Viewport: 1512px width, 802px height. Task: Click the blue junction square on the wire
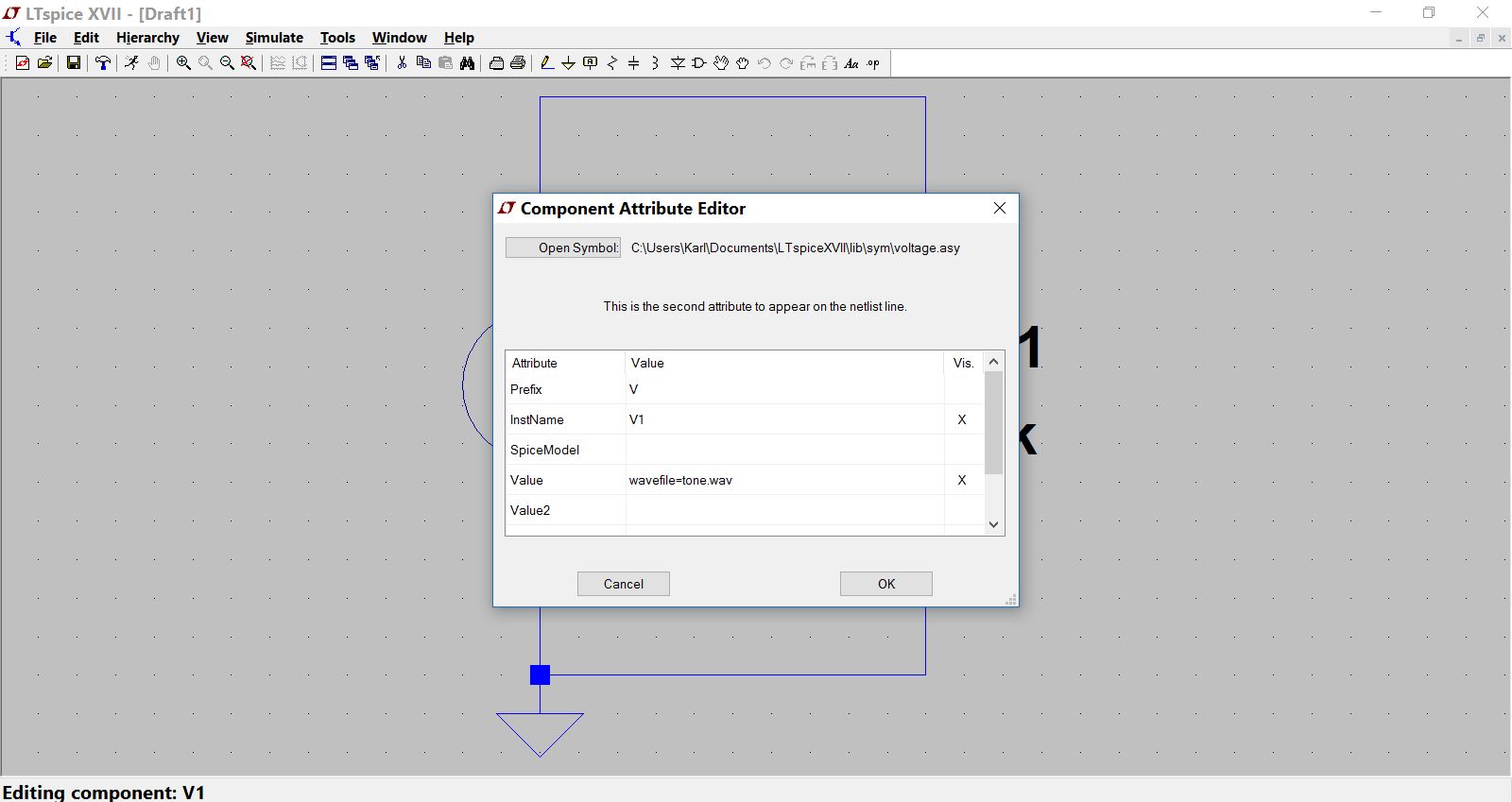[x=540, y=674]
